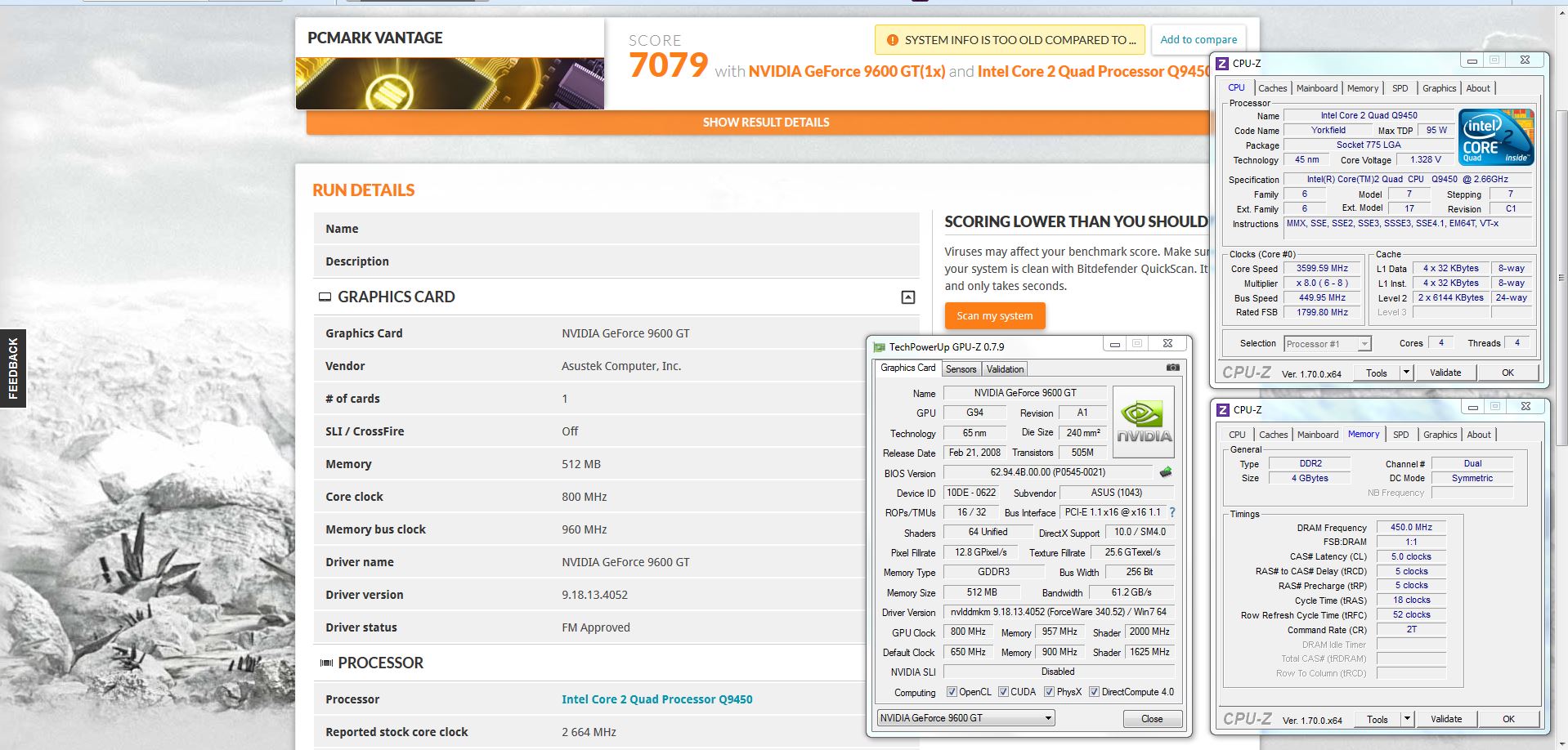The height and width of the screenshot is (750, 1568).
Task: Click Scan my system button
Action: (995, 315)
